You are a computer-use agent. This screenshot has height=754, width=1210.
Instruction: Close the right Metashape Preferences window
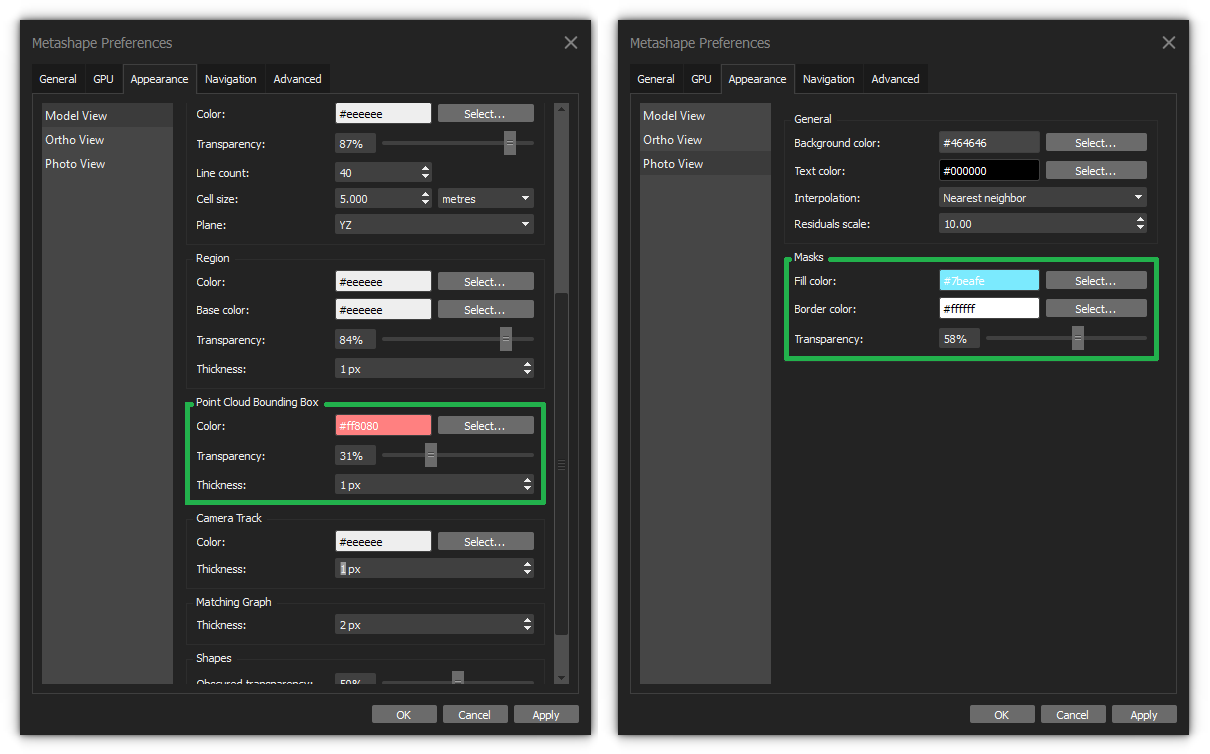[1168, 43]
